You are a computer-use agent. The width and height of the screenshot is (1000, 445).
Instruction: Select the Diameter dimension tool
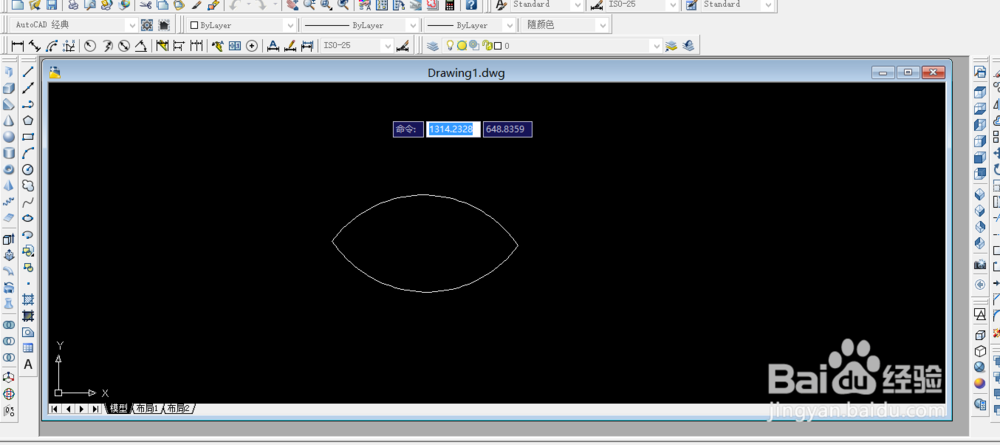124,46
